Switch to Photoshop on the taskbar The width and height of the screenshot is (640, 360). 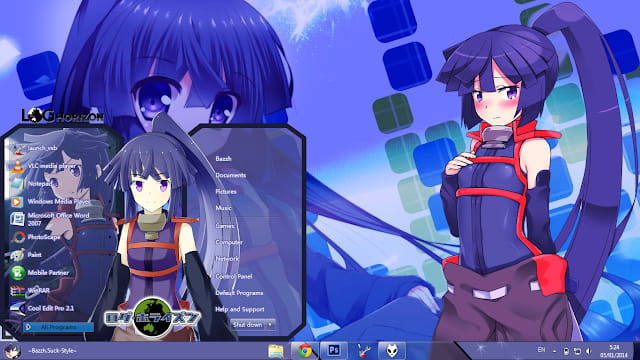[334, 351]
